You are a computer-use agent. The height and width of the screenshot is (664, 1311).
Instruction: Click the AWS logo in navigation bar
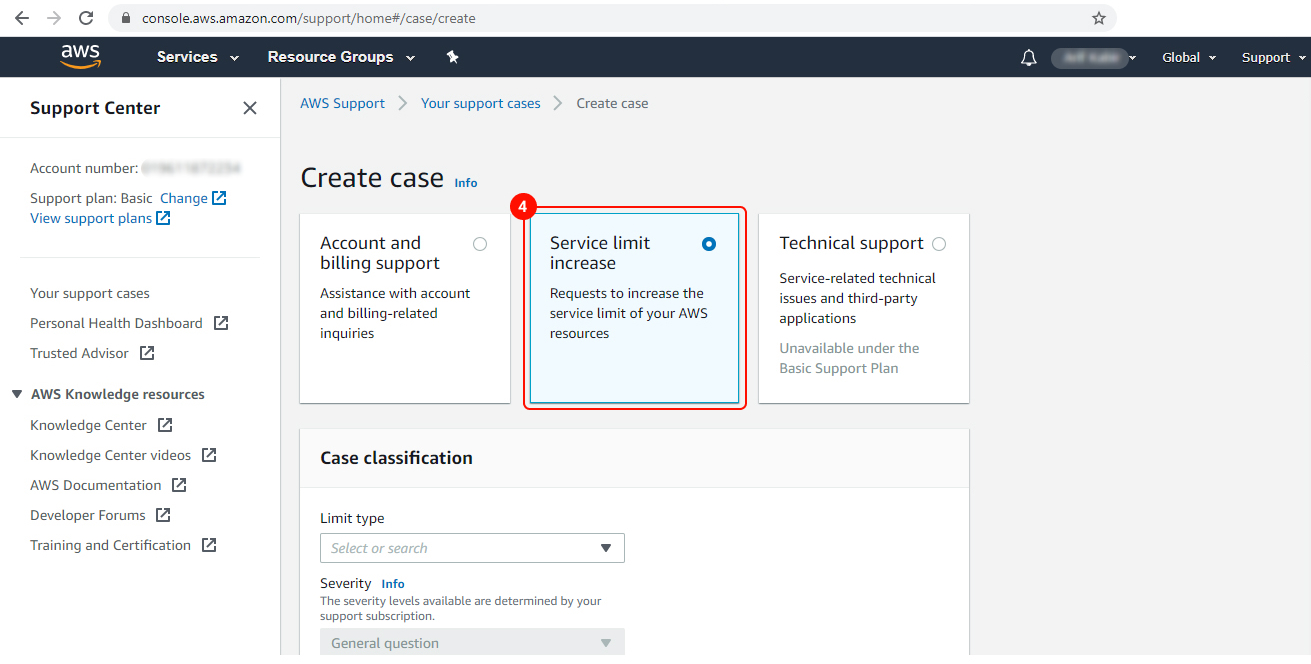pyautogui.click(x=79, y=57)
